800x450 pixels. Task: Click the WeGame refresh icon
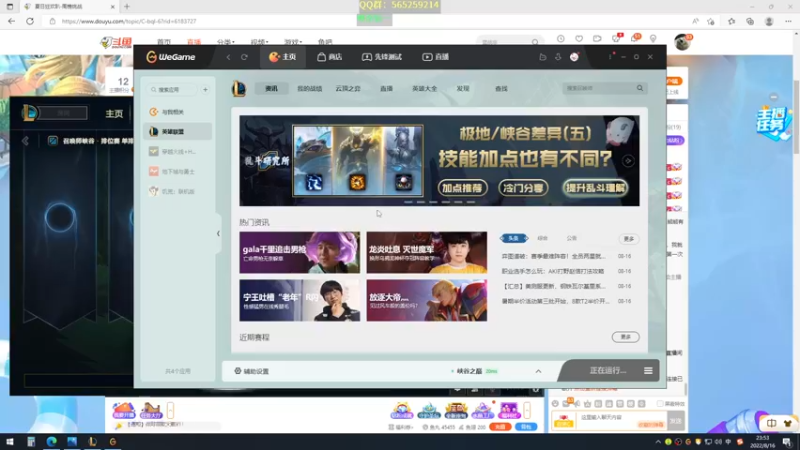tap(244, 57)
